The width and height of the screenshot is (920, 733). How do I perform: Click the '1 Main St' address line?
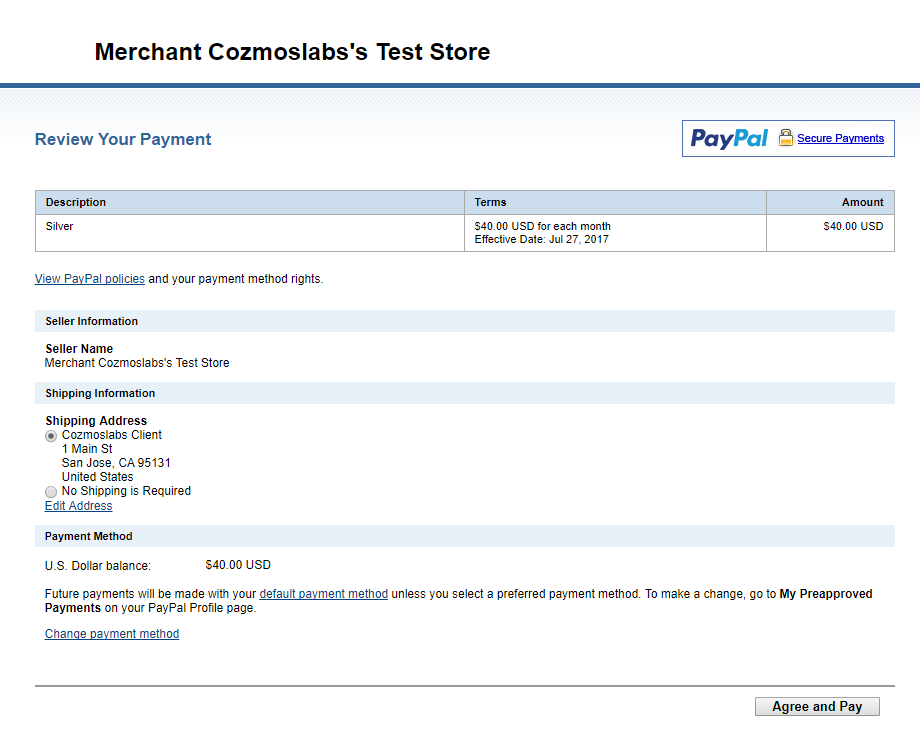[87, 449]
